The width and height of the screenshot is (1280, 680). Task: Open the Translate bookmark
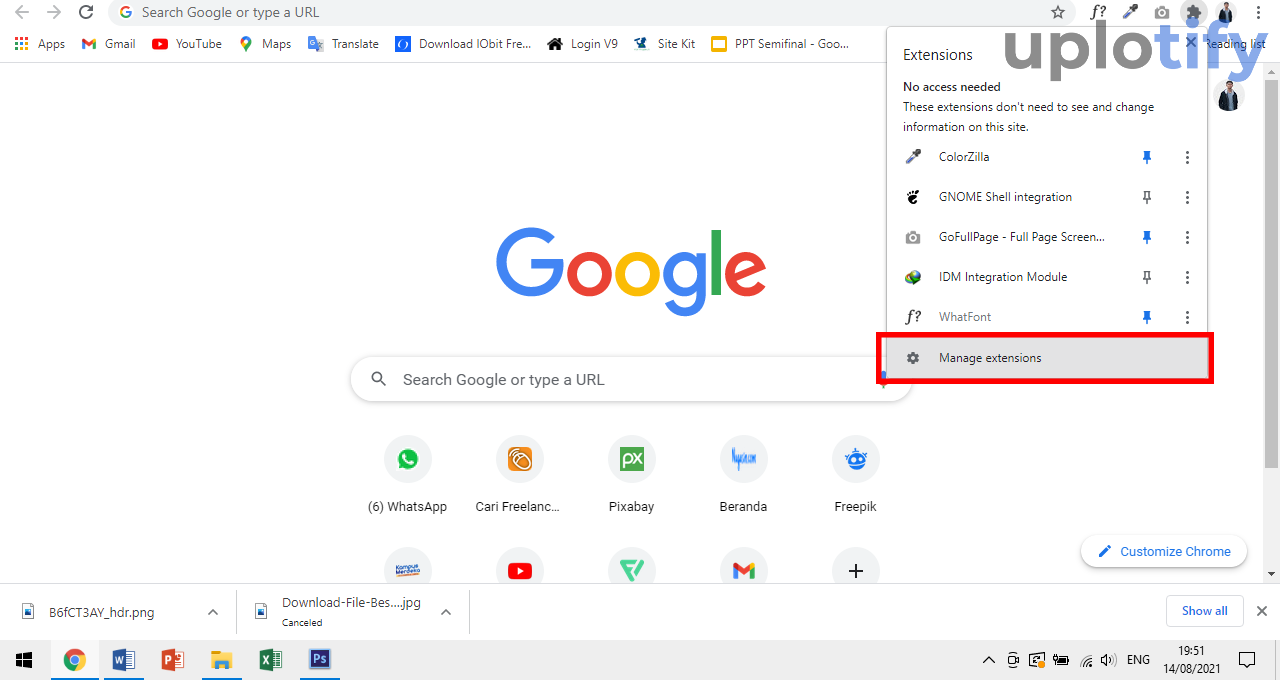click(343, 44)
